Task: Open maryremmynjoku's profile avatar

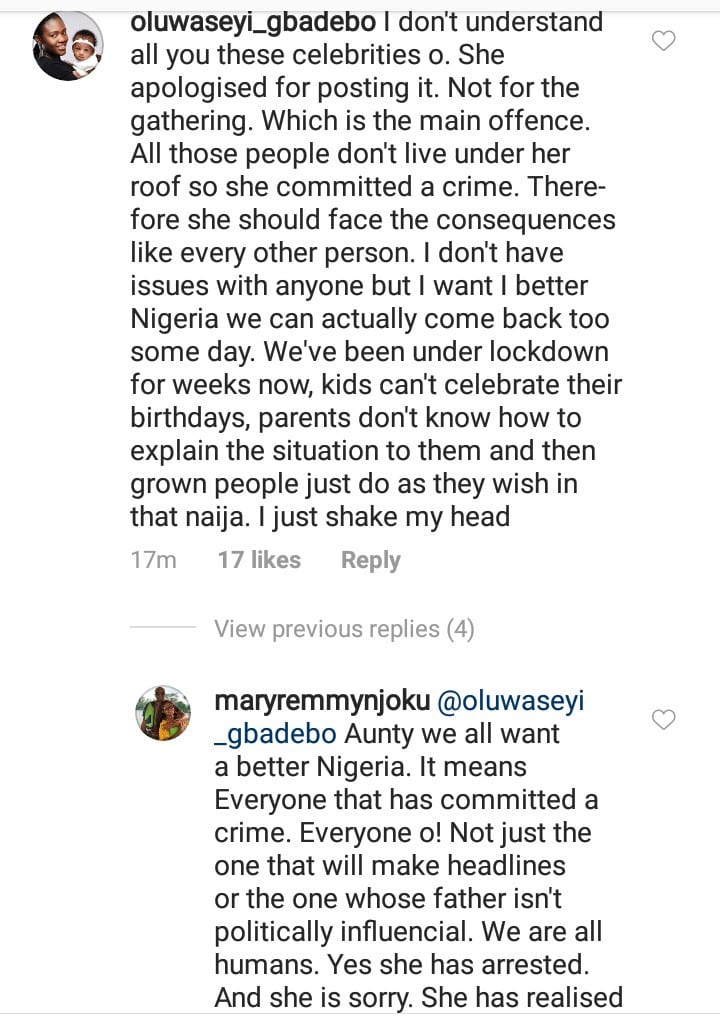Action: coord(163,713)
